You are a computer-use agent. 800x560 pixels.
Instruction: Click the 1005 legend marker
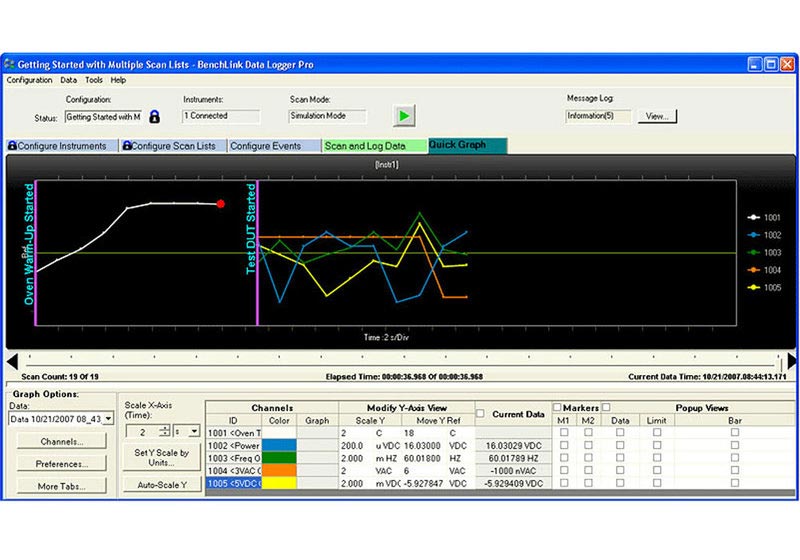[x=753, y=288]
